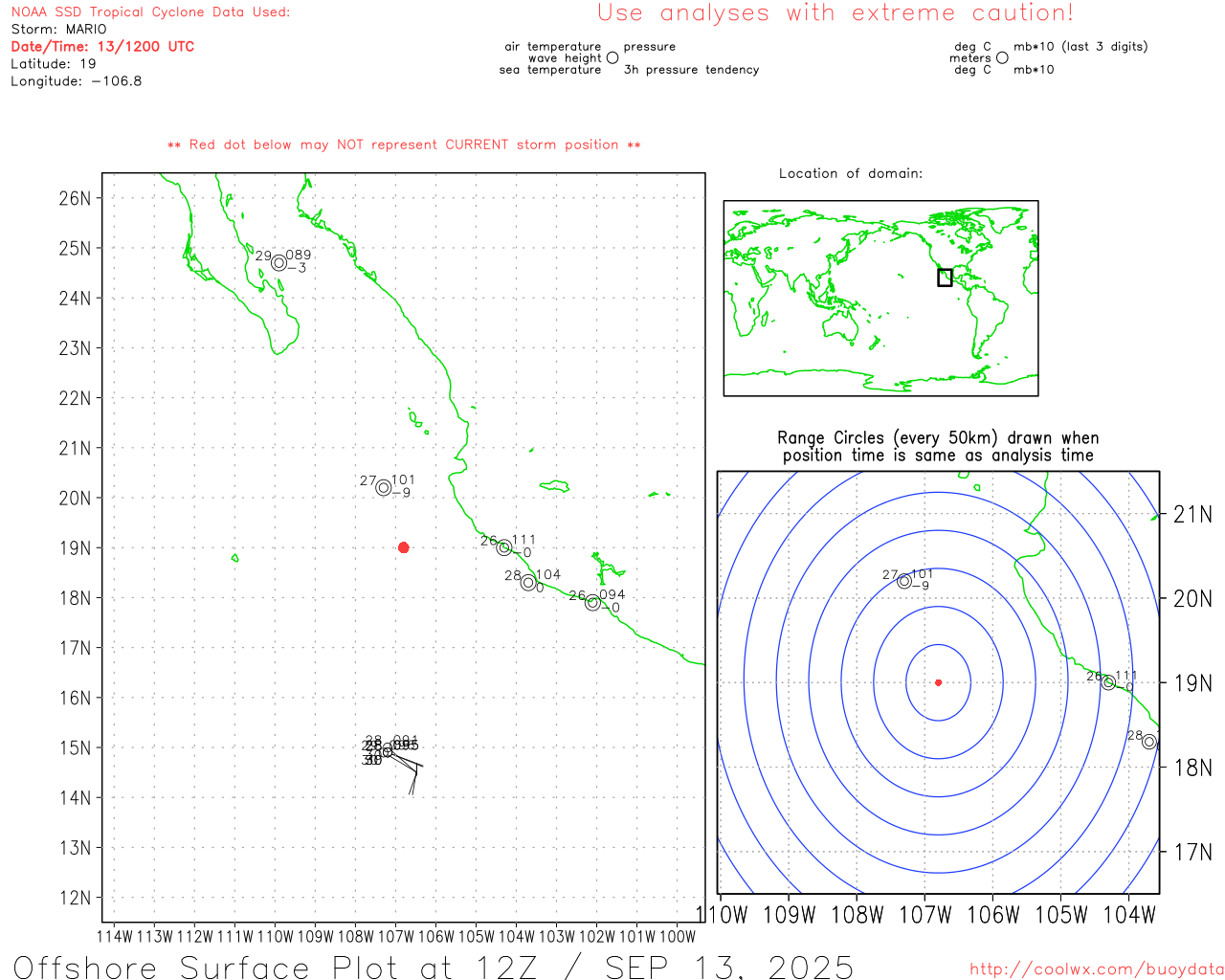Click the 'sea temperature' legend text
Image resolution: width=1225 pixels, height=980 pixels.
(x=550, y=70)
